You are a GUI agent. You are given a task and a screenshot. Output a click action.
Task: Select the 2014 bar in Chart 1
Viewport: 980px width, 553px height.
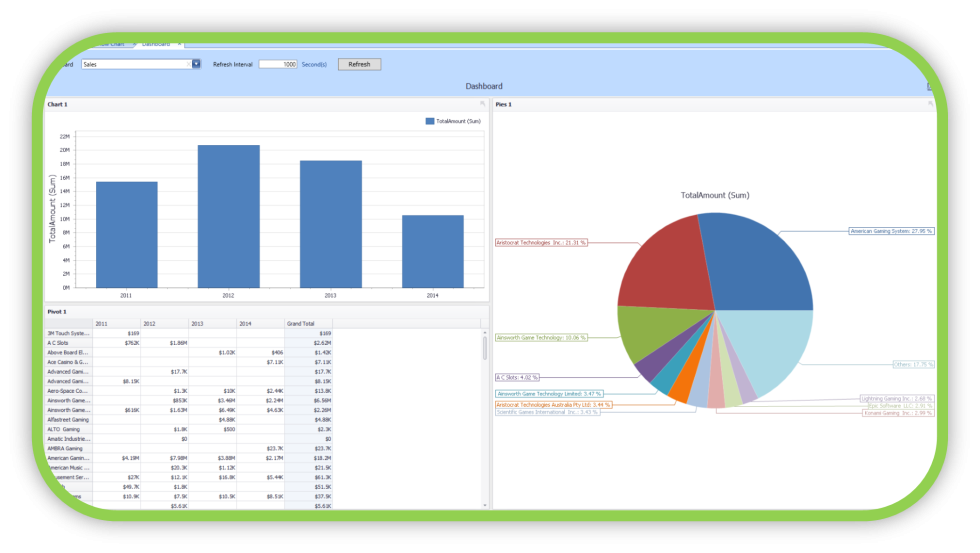tap(432, 251)
